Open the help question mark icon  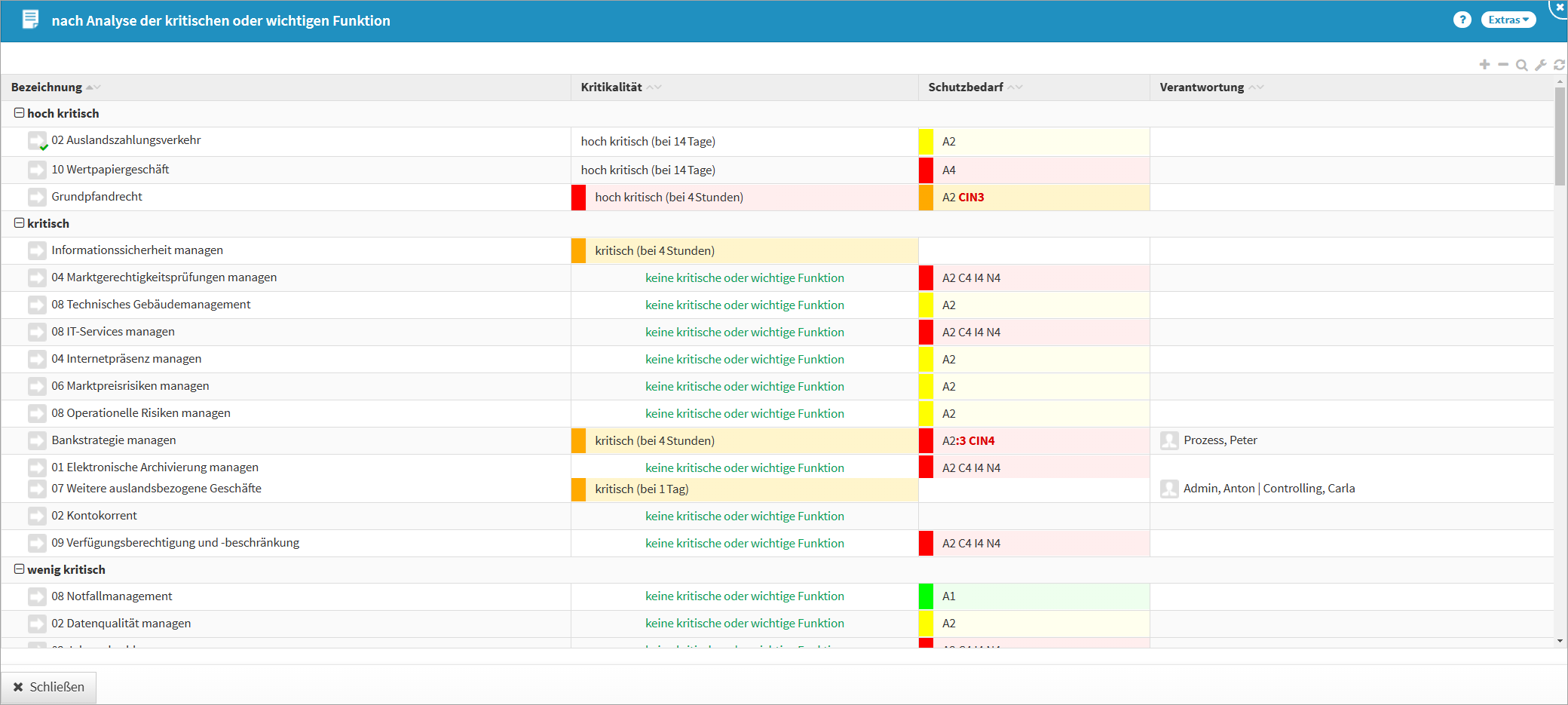click(x=1462, y=20)
